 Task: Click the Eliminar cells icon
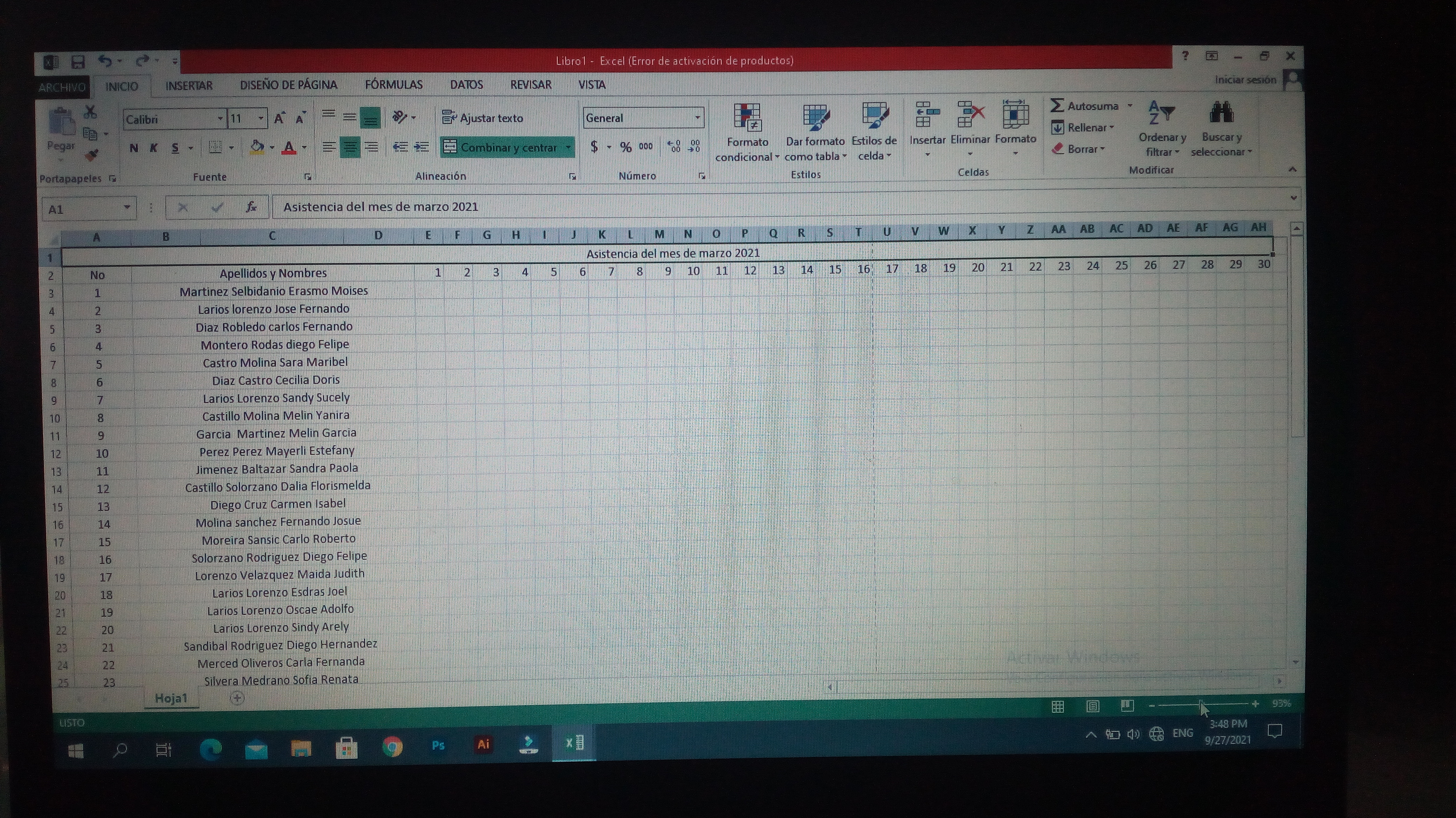click(971, 115)
